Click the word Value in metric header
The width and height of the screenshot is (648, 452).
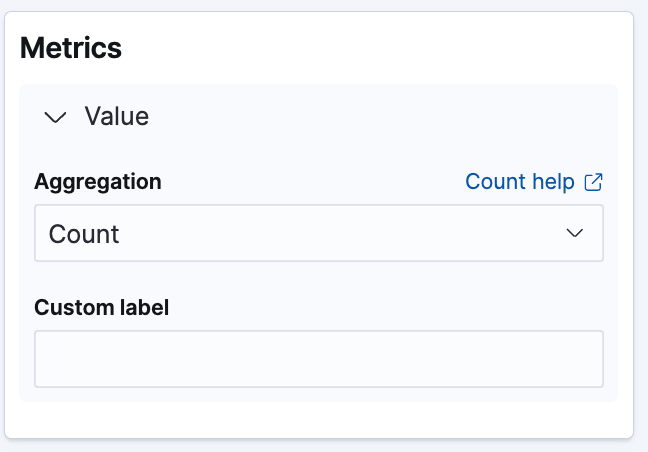point(116,117)
